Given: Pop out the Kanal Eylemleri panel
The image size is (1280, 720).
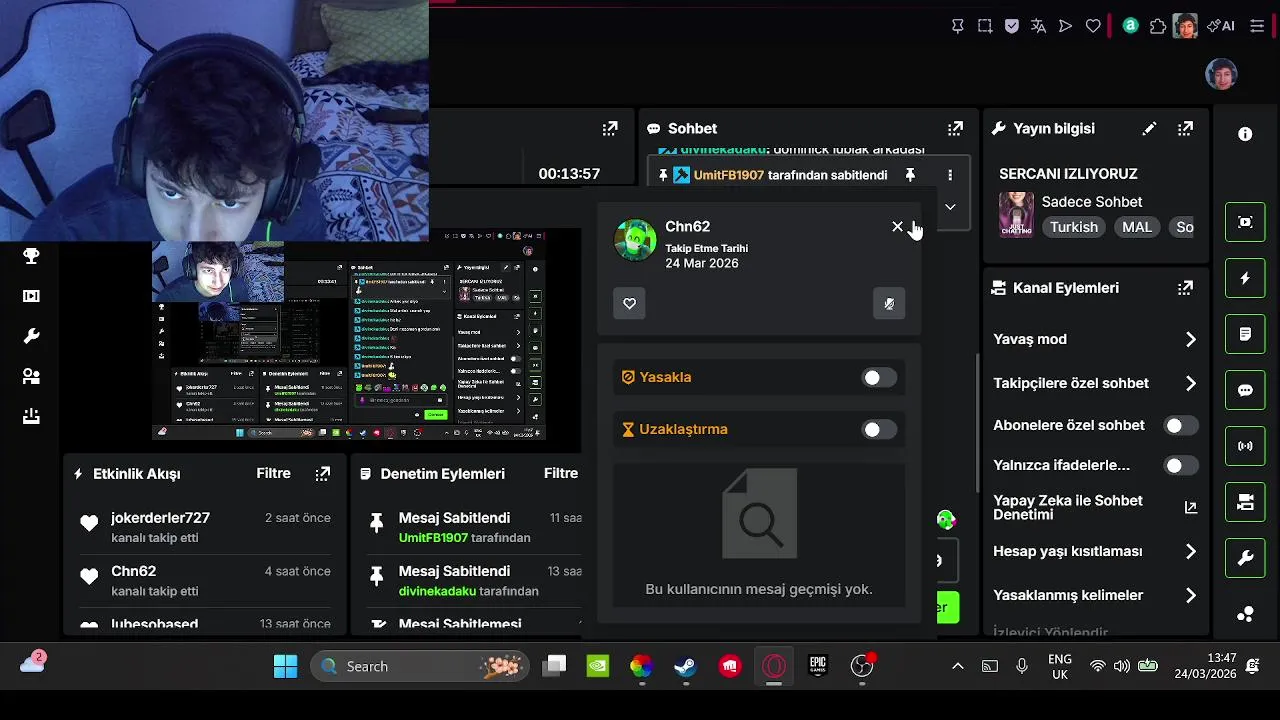Looking at the screenshot, I should click(1185, 287).
